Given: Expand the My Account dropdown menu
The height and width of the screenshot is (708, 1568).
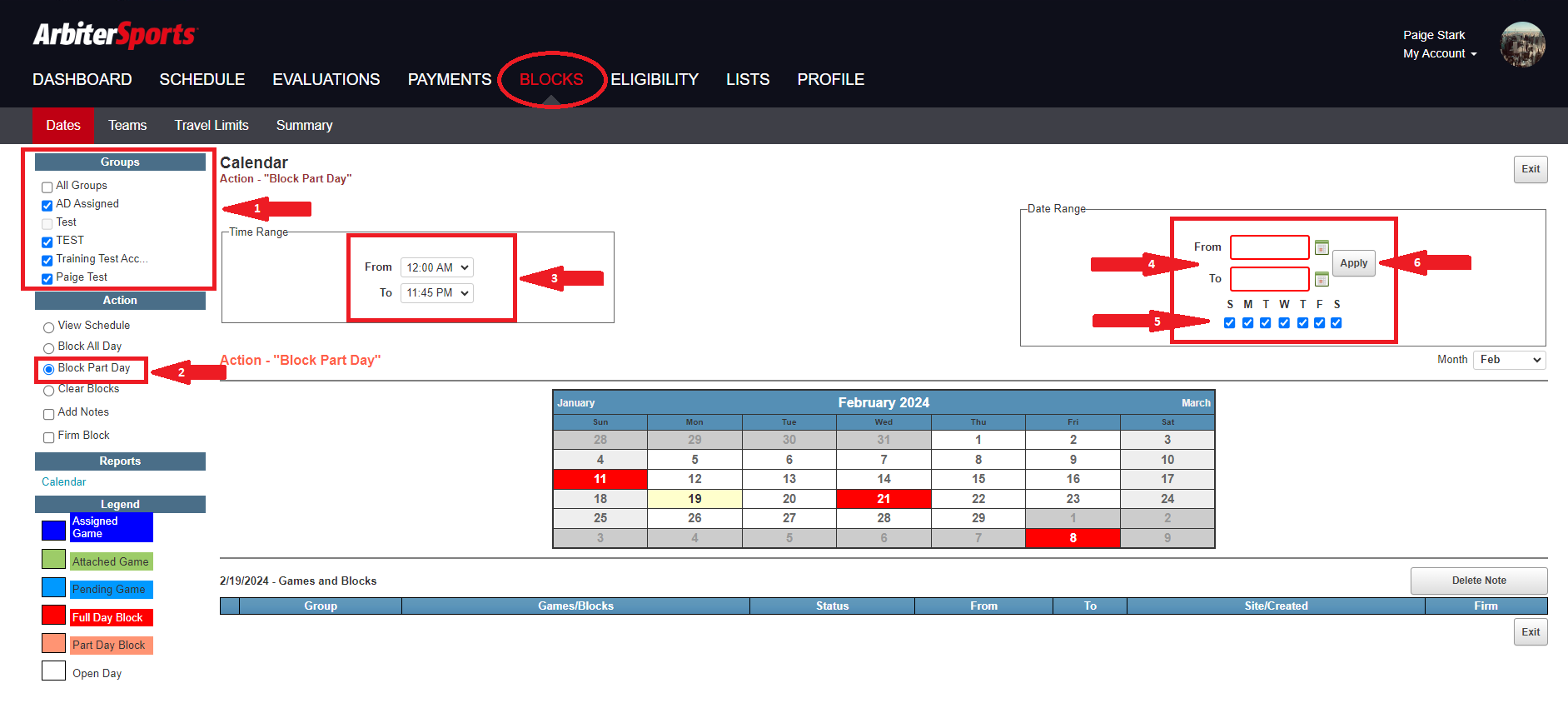Looking at the screenshot, I should click(1440, 53).
